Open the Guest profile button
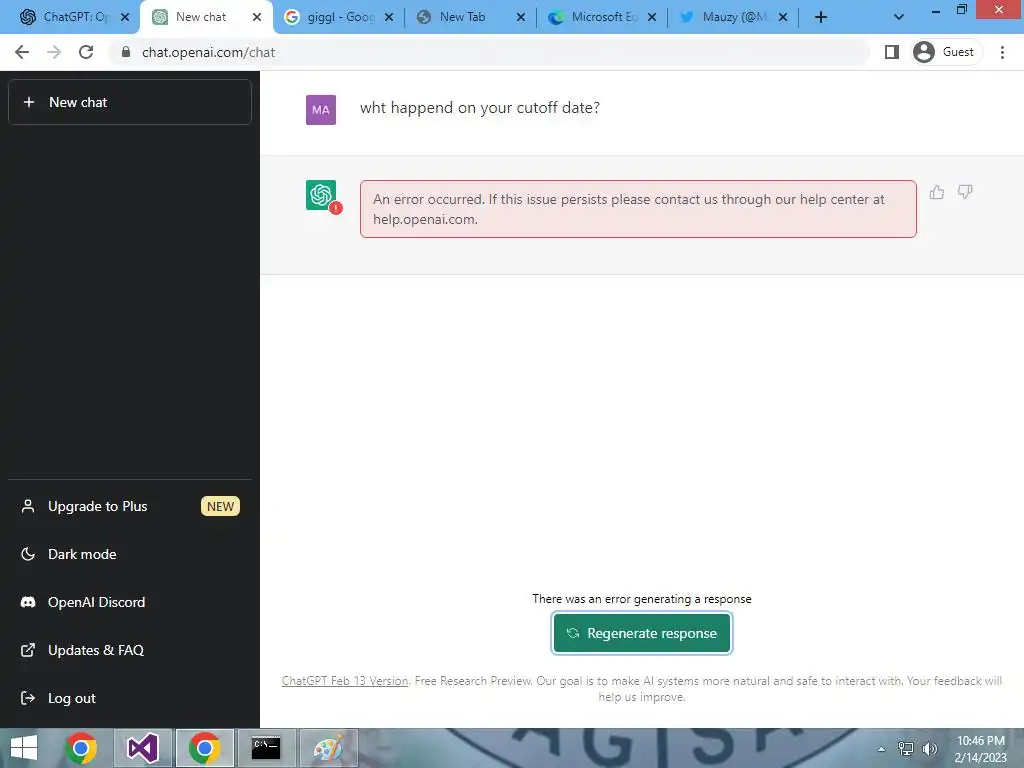 [946, 52]
